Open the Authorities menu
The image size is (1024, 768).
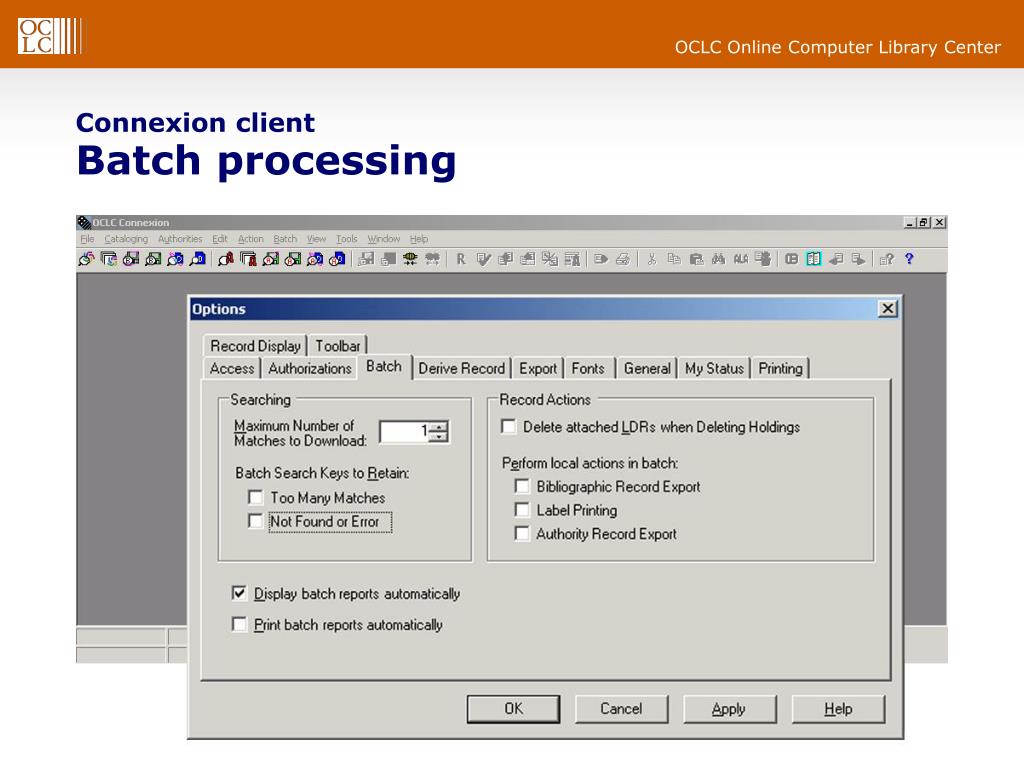pyautogui.click(x=180, y=239)
